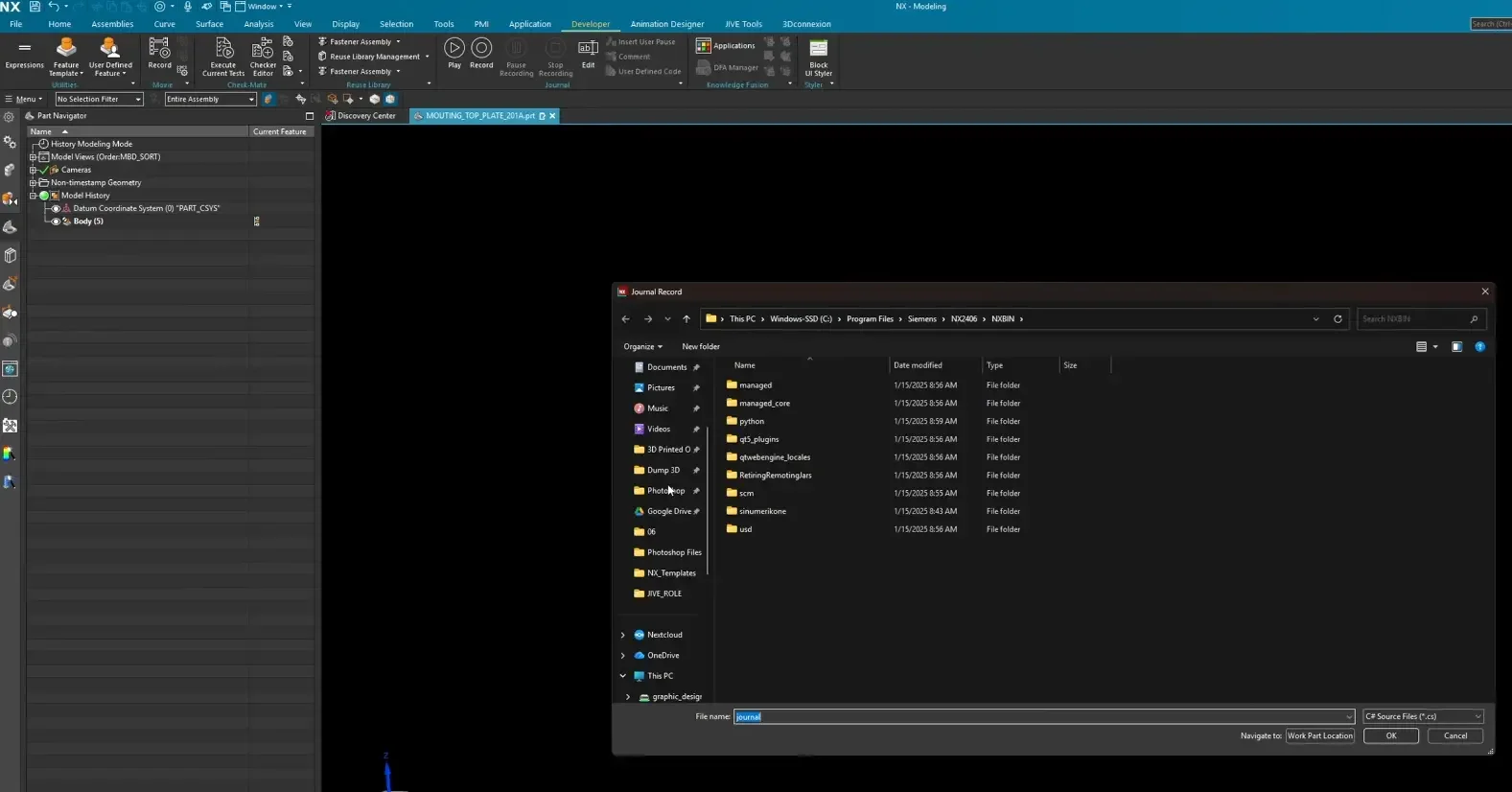Open Entire Assembly scope dropdown
The height and width of the screenshot is (792, 1512).
[210, 99]
